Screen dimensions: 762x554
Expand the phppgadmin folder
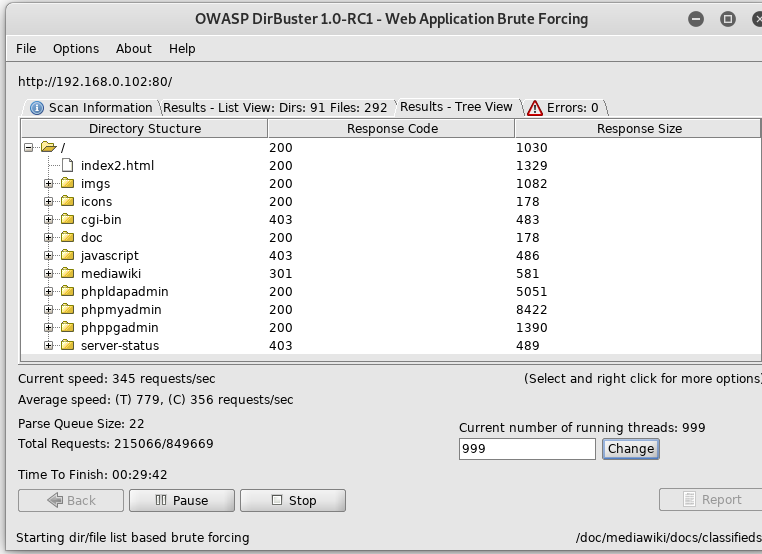tap(48, 327)
